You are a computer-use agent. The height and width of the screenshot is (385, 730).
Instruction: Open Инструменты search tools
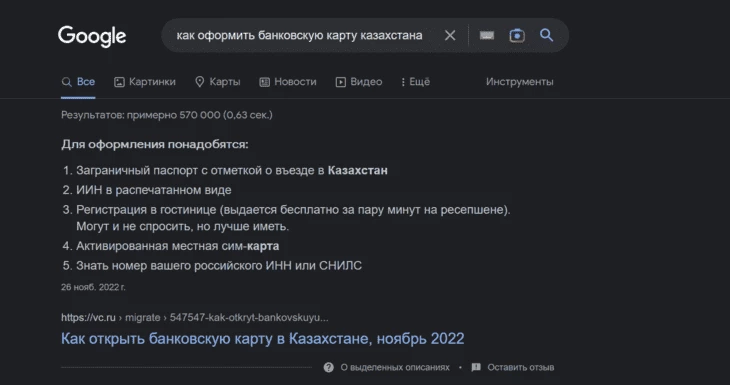coord(520,82)
